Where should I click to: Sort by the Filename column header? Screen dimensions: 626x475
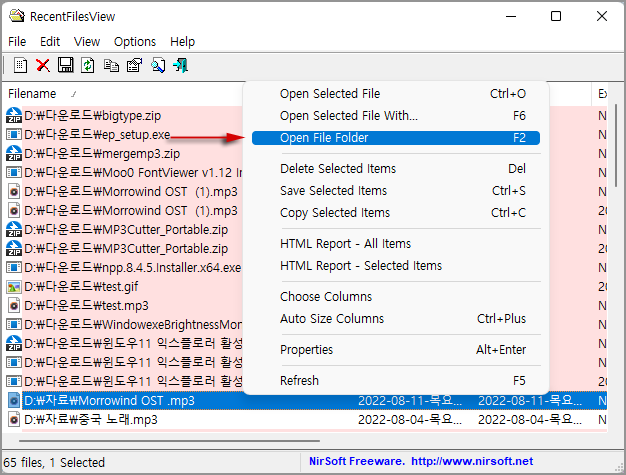click(x=32, y=94)
